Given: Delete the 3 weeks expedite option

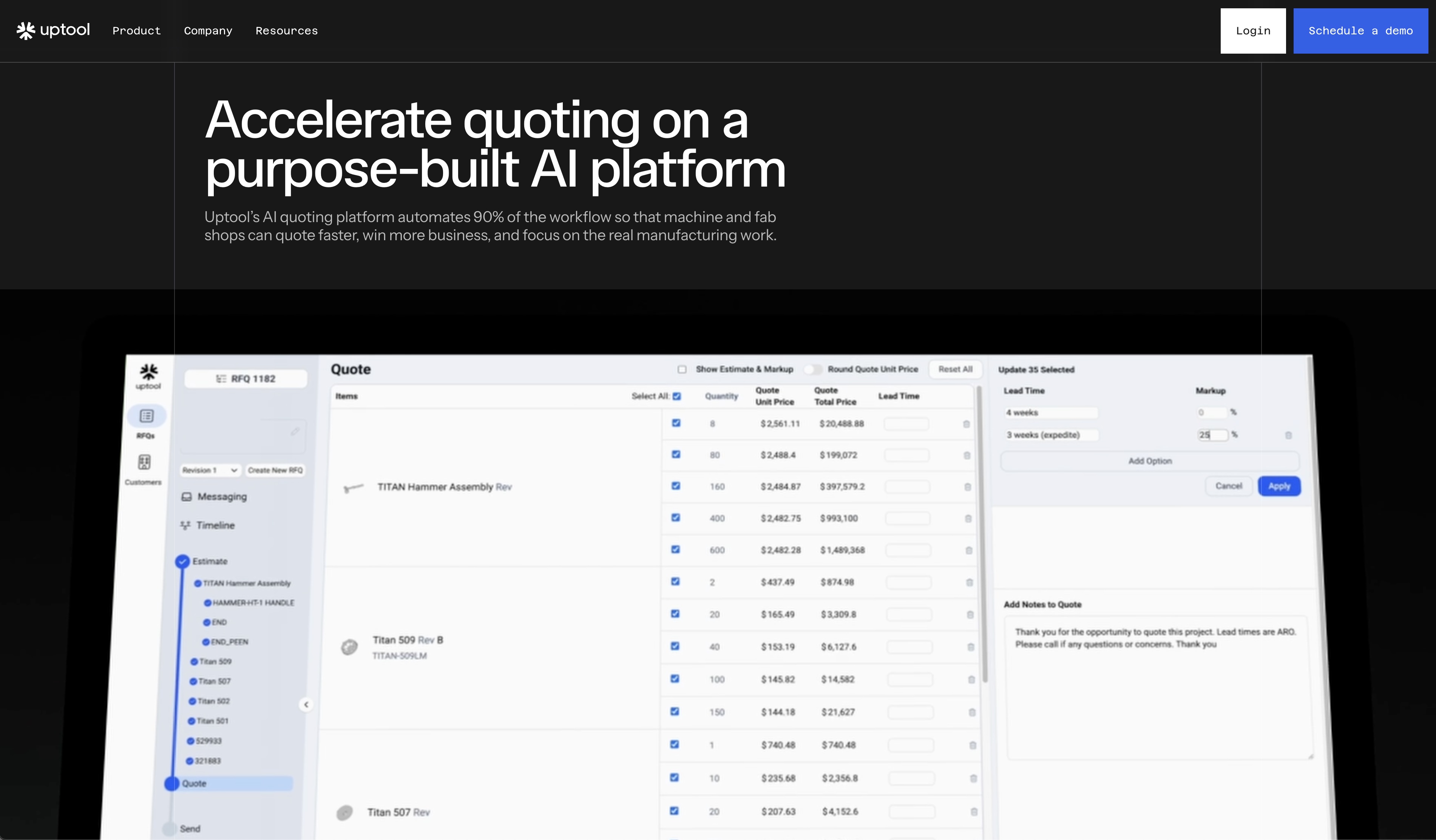Looking at the screenshot, I should (1288, 435).
